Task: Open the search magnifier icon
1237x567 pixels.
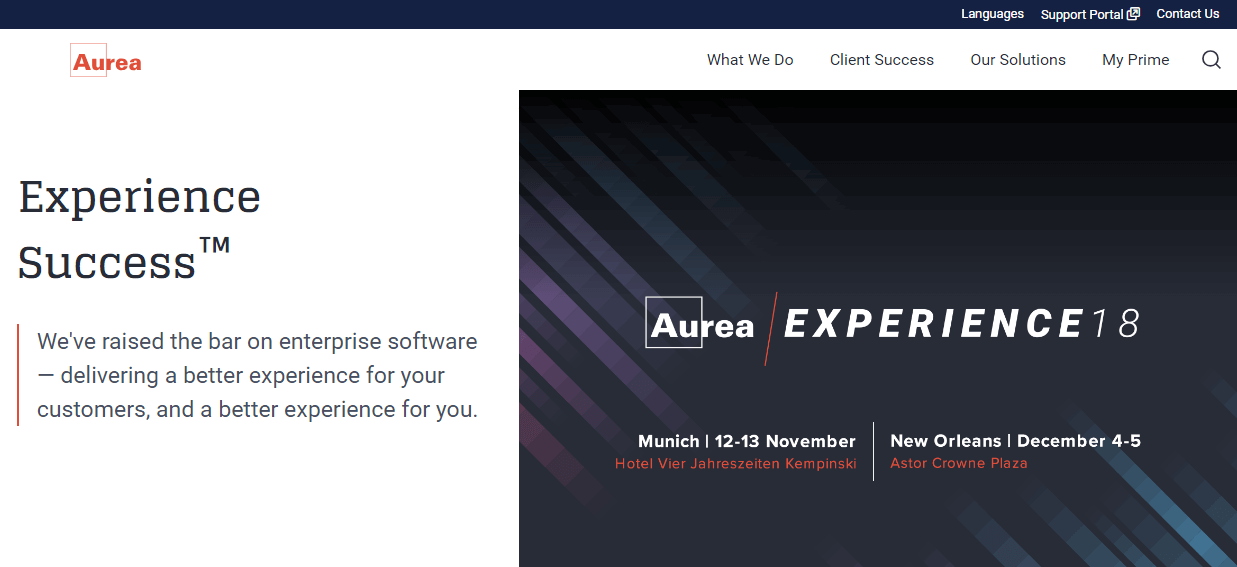Action: (1211, 60)
